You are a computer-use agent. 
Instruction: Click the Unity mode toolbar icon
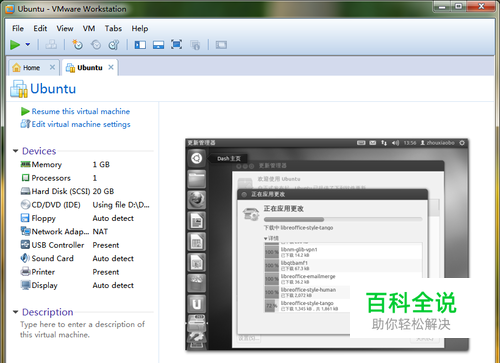pyautogui.click(x=195, y=45)
